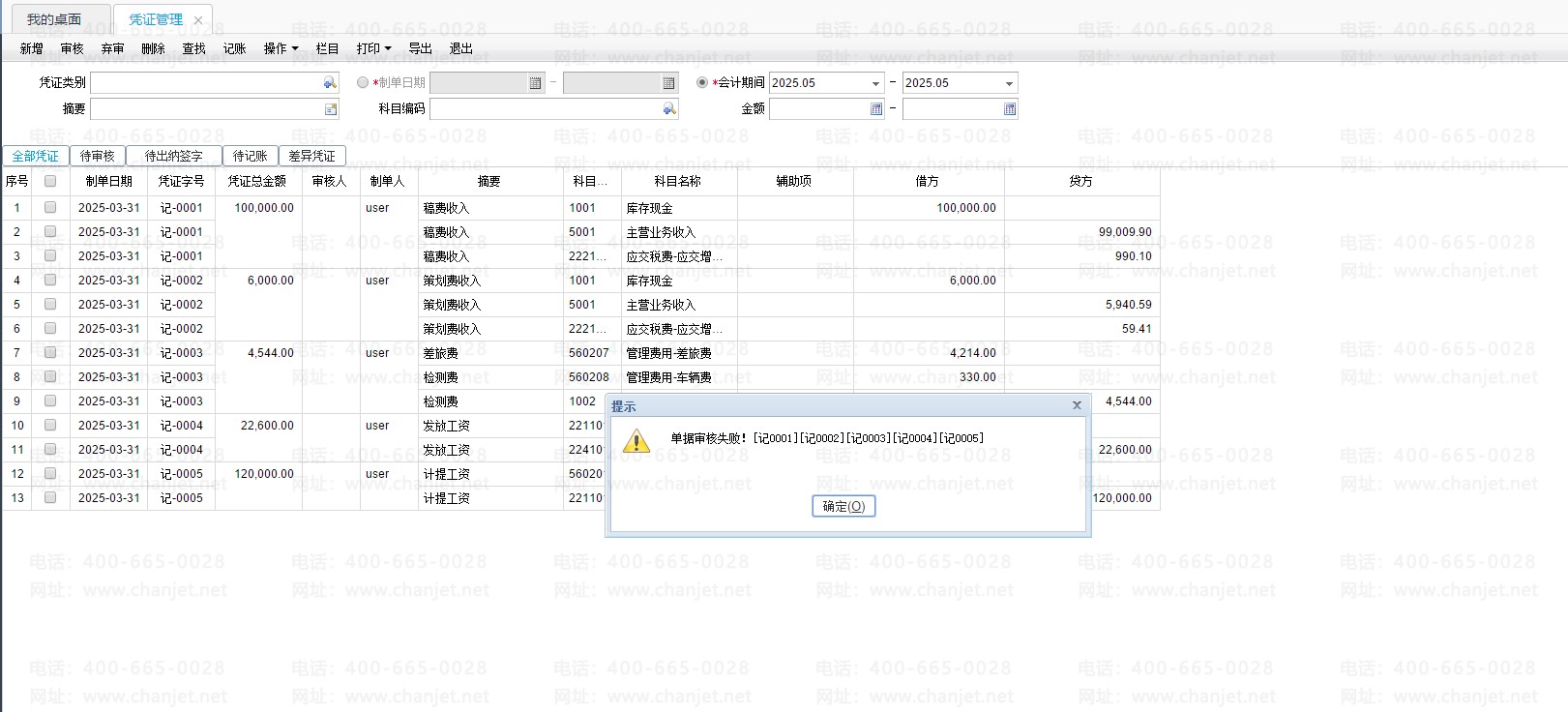Check the checkbox for row 13
This screenshot has width=1568, height=712.
click(x=50, y=497)
